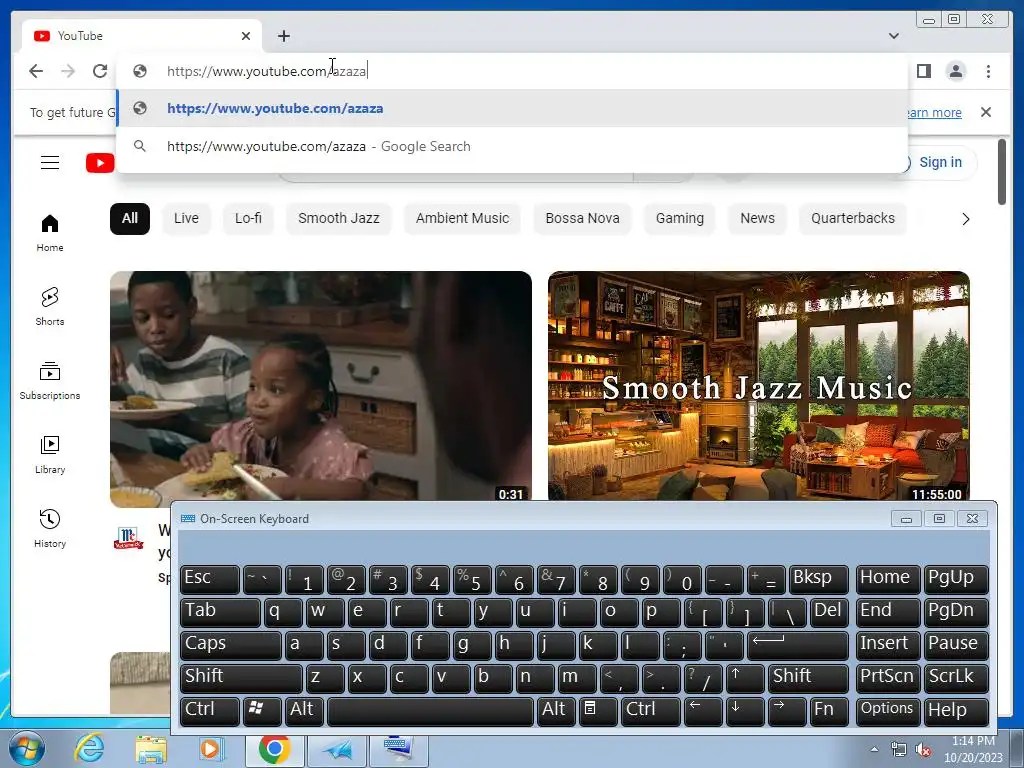
Task: Click the YouTube logo
Action: pyautogui.click(x=100, y=163)
